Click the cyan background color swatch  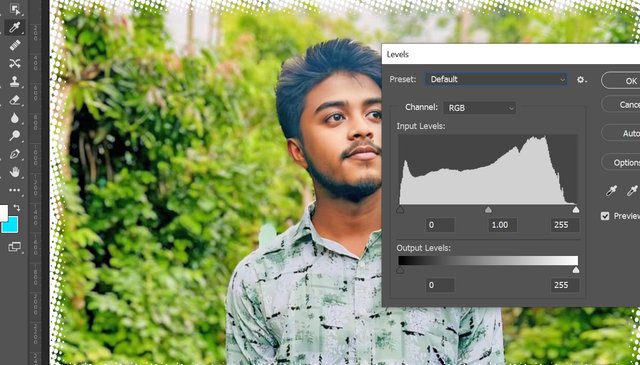click(x=9, y=225)
